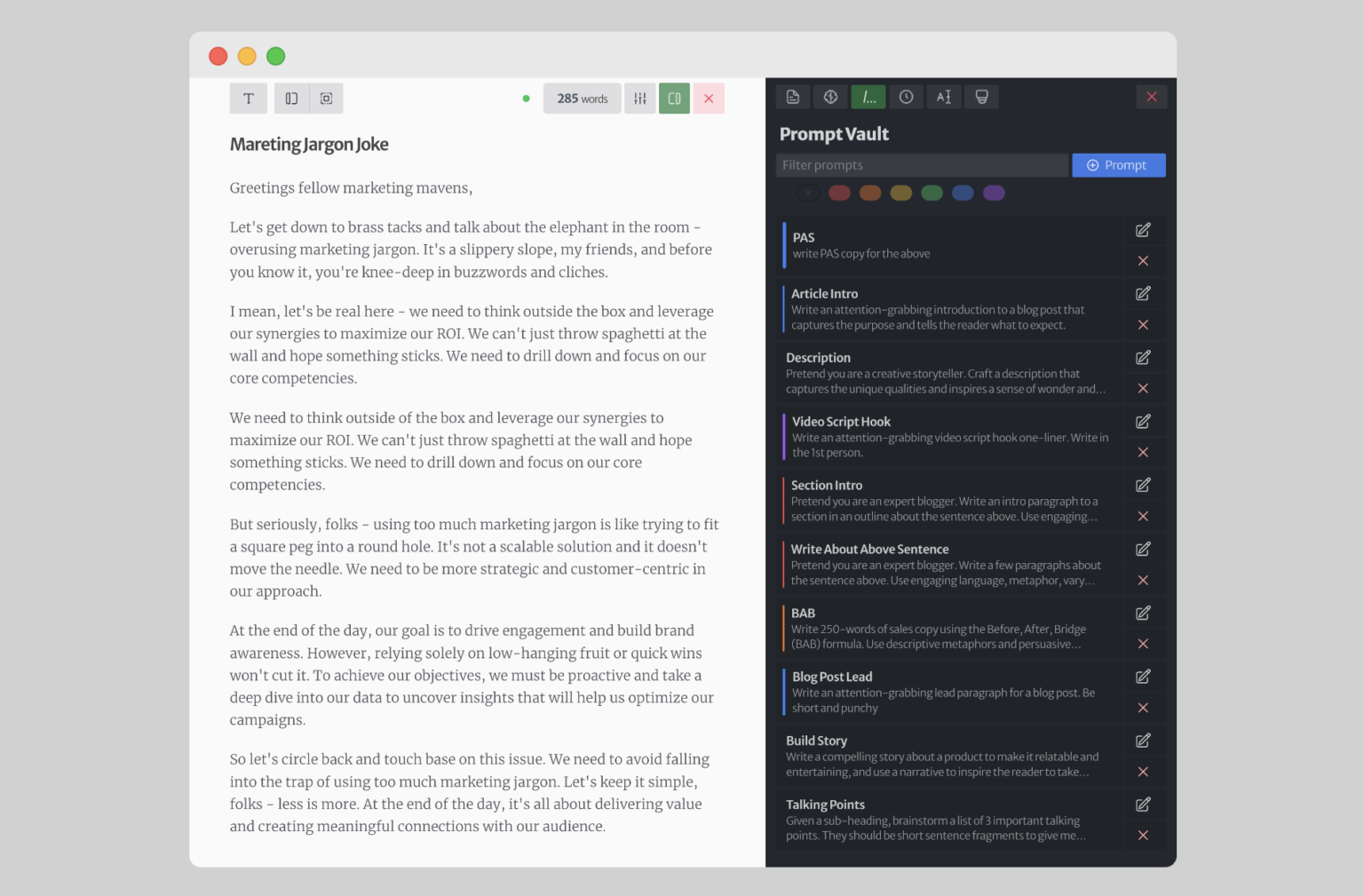The width and height of the screenshot is (1364, 896).
Task: Open the sliders settings icon near word count
Action: coord(639,98)
